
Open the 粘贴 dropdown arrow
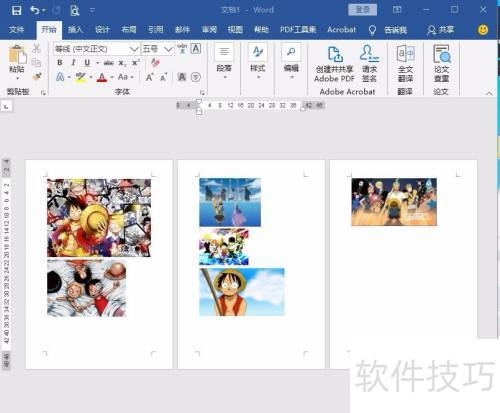pyautogui.click(x=17, y=79)
